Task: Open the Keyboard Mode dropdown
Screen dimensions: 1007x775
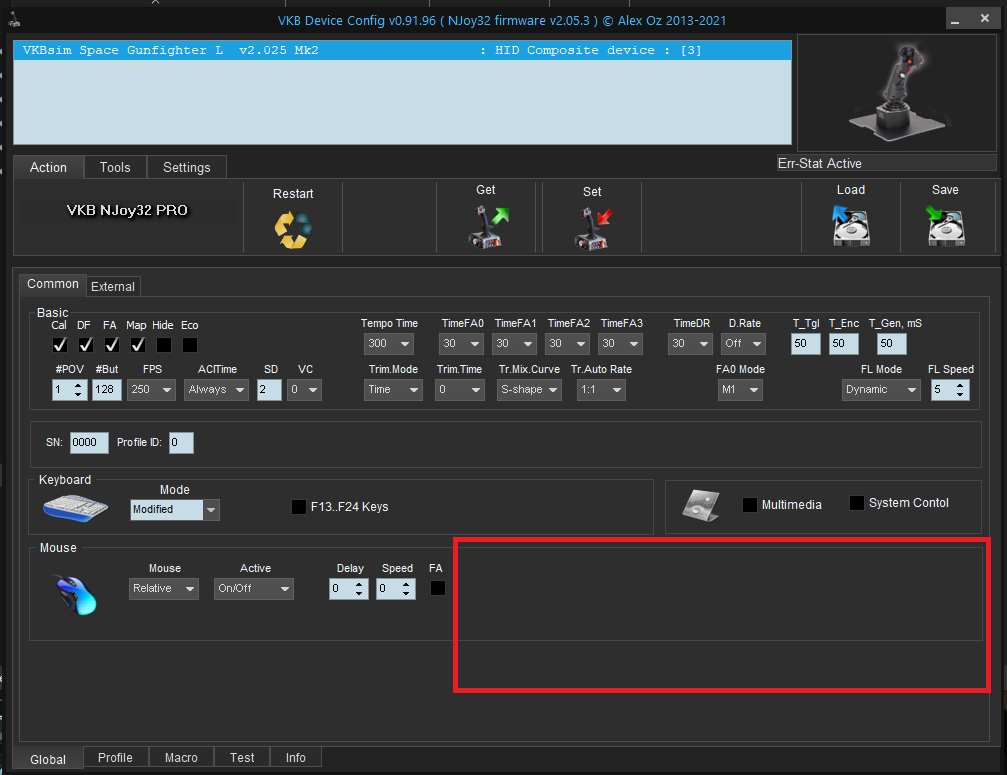Action: (x=175, y=510)
